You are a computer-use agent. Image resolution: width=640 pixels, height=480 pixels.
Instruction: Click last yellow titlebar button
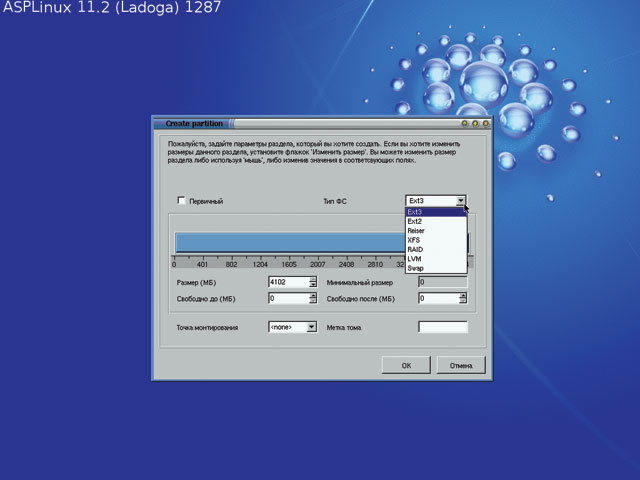(486, 123)
